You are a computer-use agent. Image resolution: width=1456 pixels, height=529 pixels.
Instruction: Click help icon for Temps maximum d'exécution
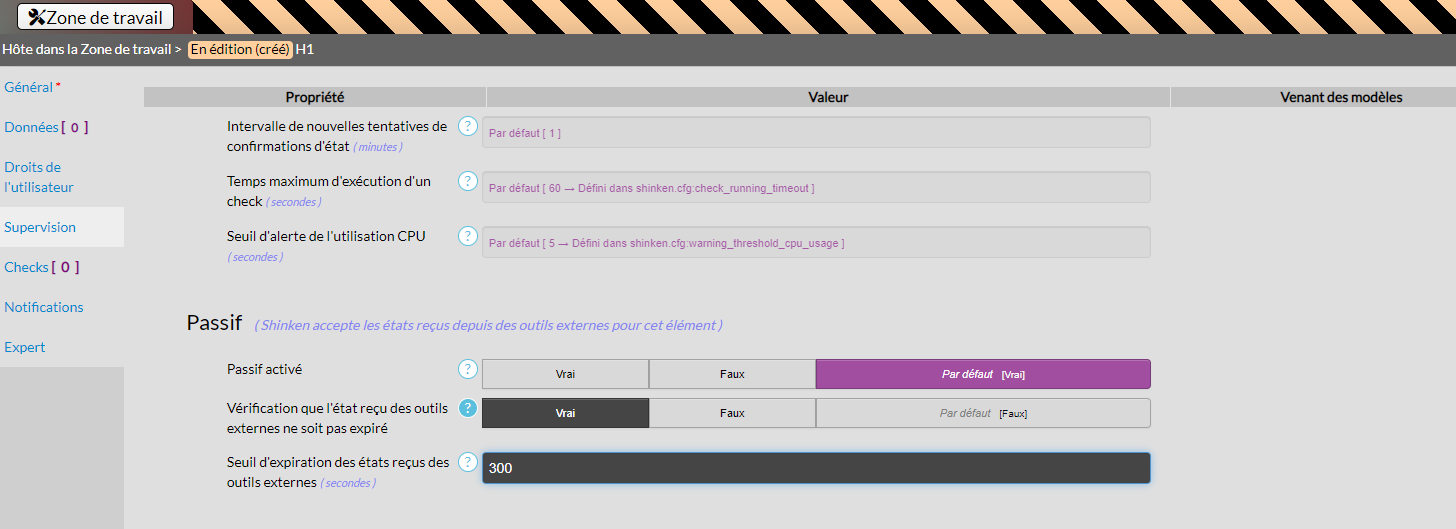[x=467, y=181]
